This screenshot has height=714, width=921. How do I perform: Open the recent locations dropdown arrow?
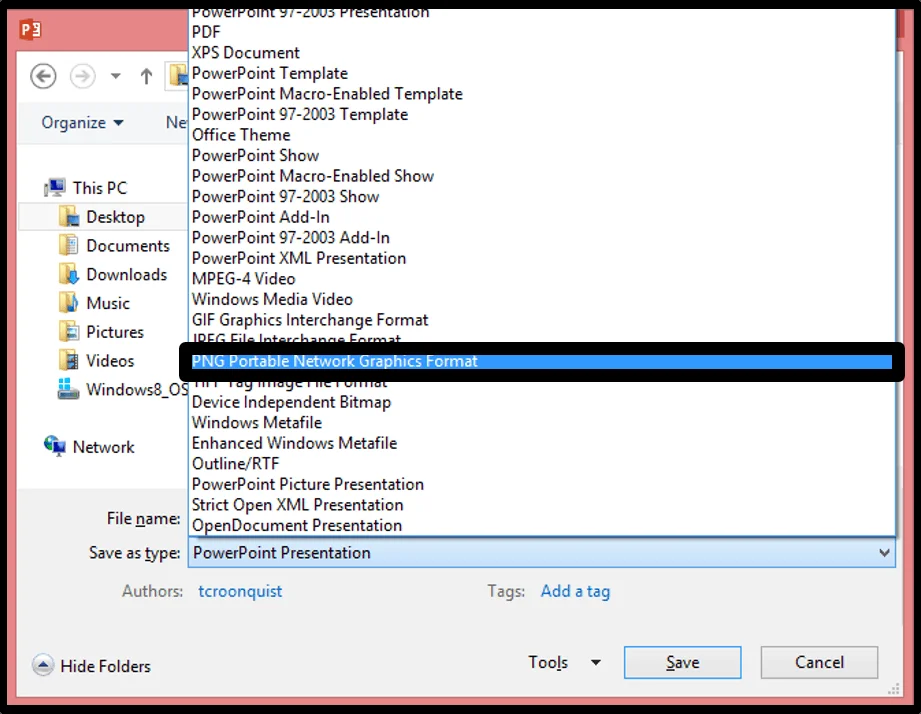pos(116,76)
